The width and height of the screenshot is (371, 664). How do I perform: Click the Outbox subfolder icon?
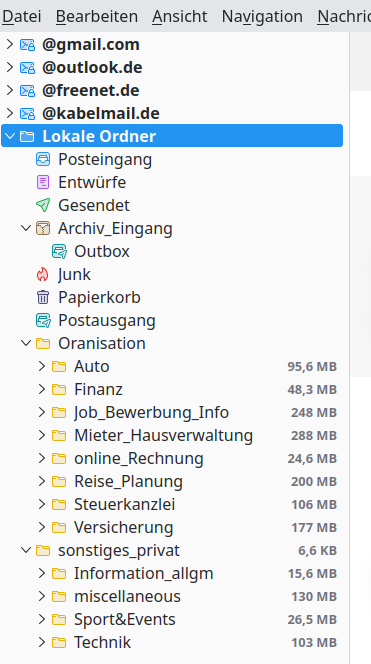59,251
